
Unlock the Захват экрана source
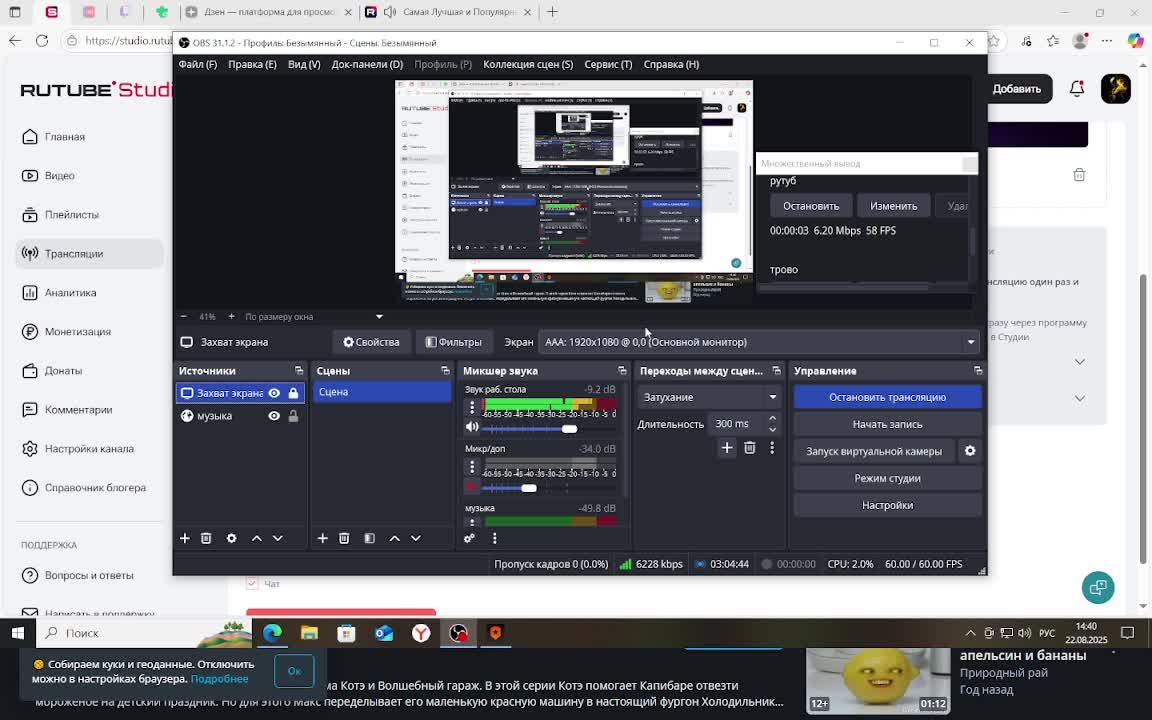click(x=293, y=393)
